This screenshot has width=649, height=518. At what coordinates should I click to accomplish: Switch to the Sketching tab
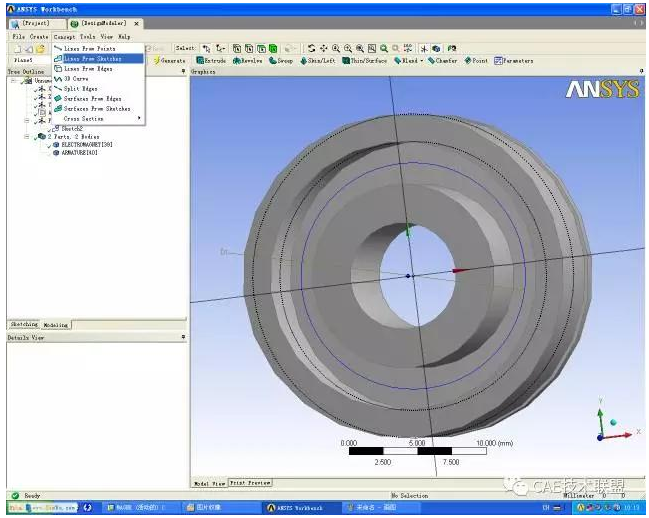tap(24, 324)
